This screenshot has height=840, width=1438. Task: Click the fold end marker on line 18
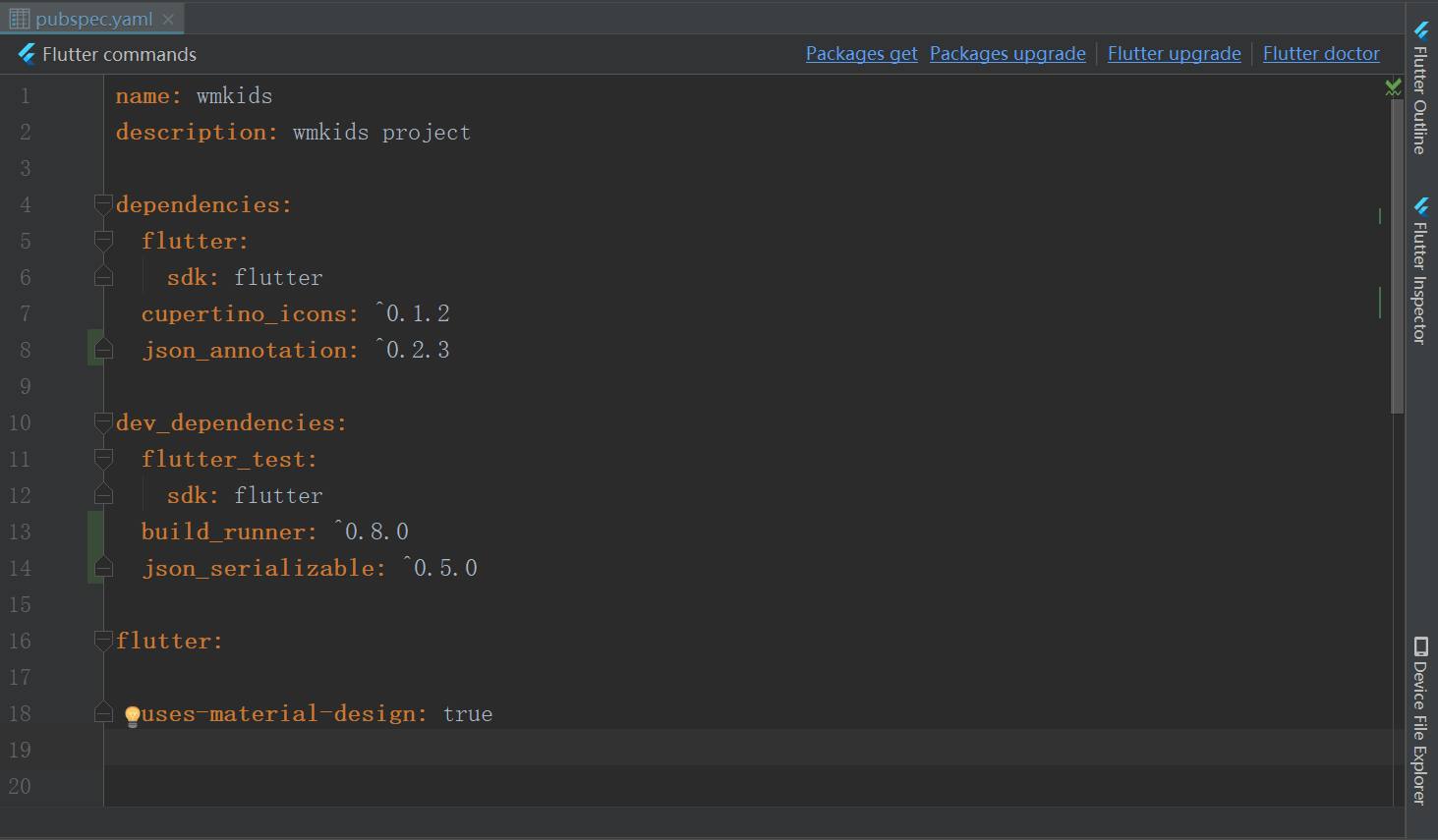[103, 713]
